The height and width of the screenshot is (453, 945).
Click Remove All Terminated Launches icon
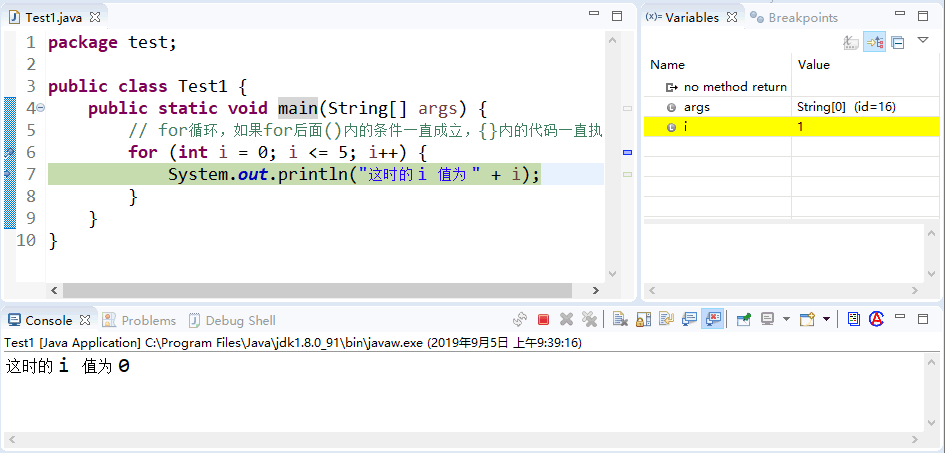(589, 320)
